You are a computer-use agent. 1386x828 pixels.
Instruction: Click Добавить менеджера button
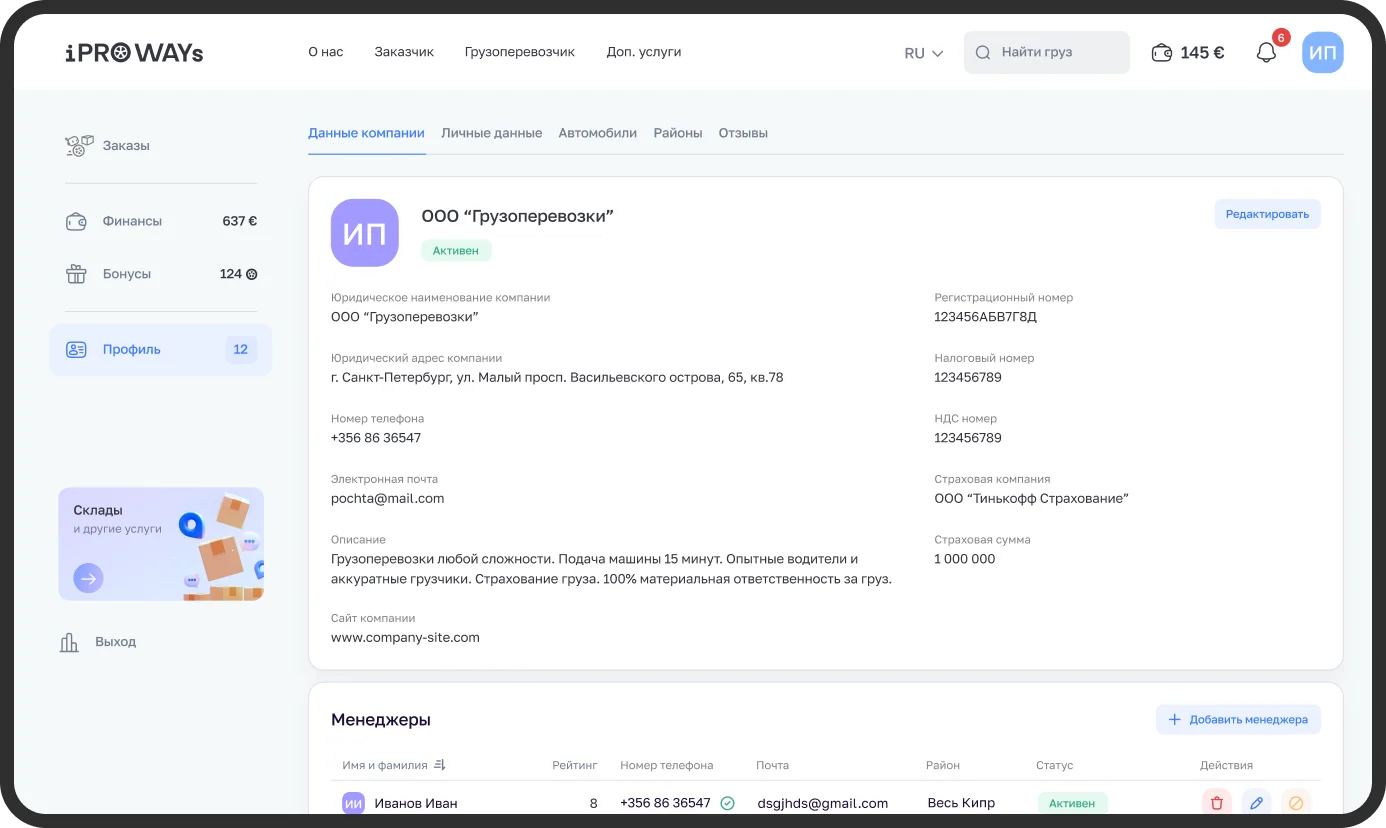1238,719
